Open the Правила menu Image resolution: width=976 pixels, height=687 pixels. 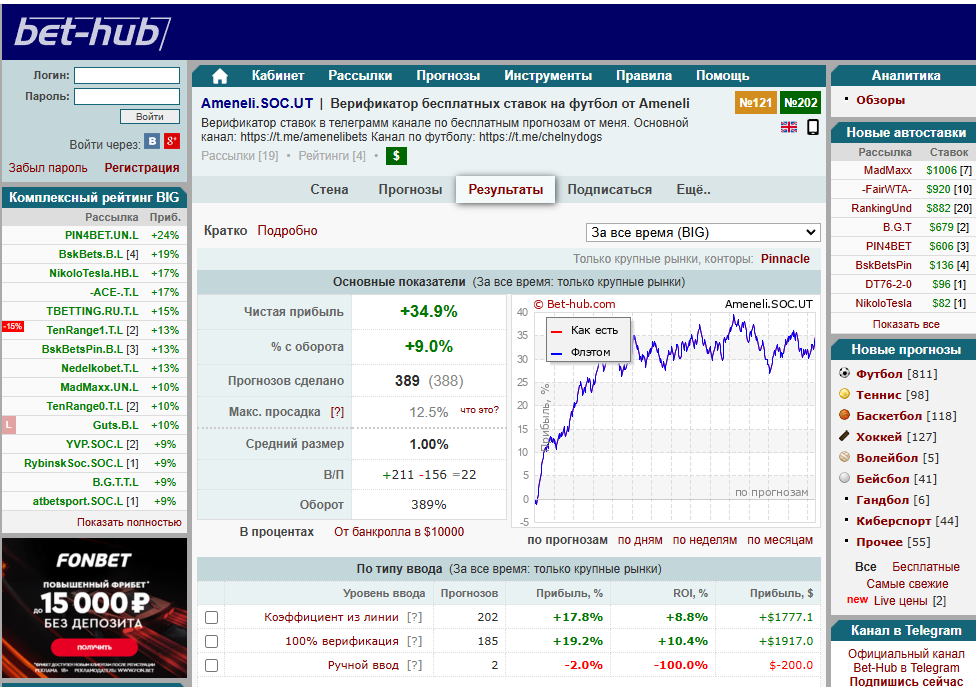644,75
